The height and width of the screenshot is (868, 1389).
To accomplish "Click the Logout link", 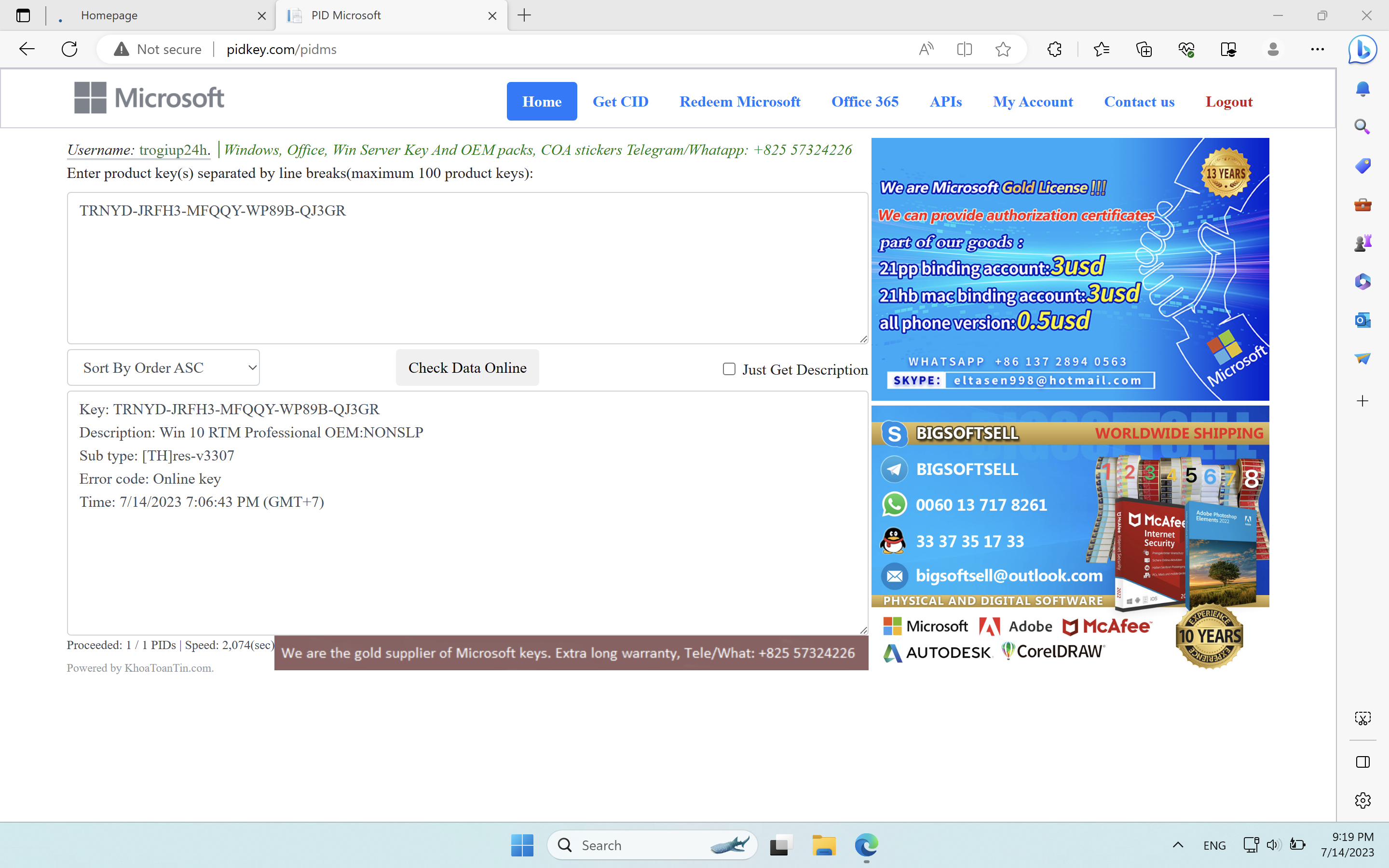I will point(1229,102).
